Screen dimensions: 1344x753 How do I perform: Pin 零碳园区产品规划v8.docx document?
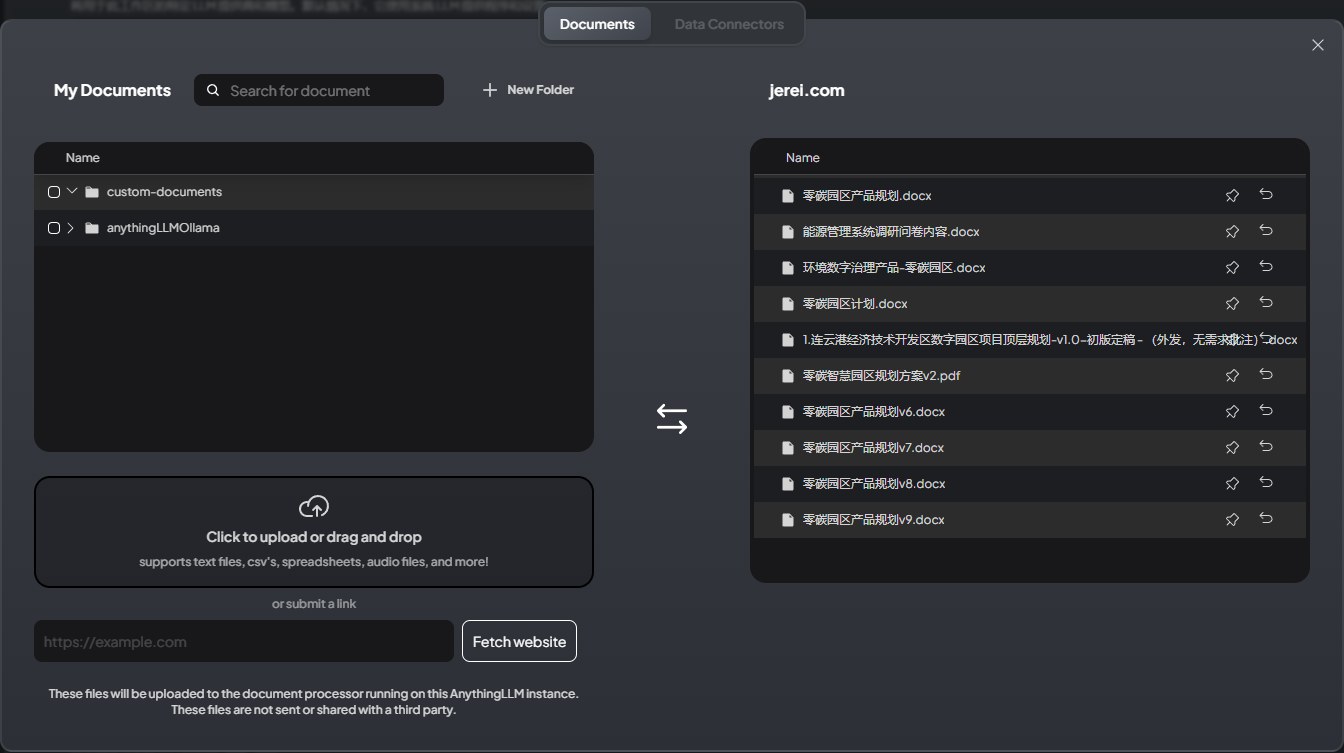(x=1232, y=484)
